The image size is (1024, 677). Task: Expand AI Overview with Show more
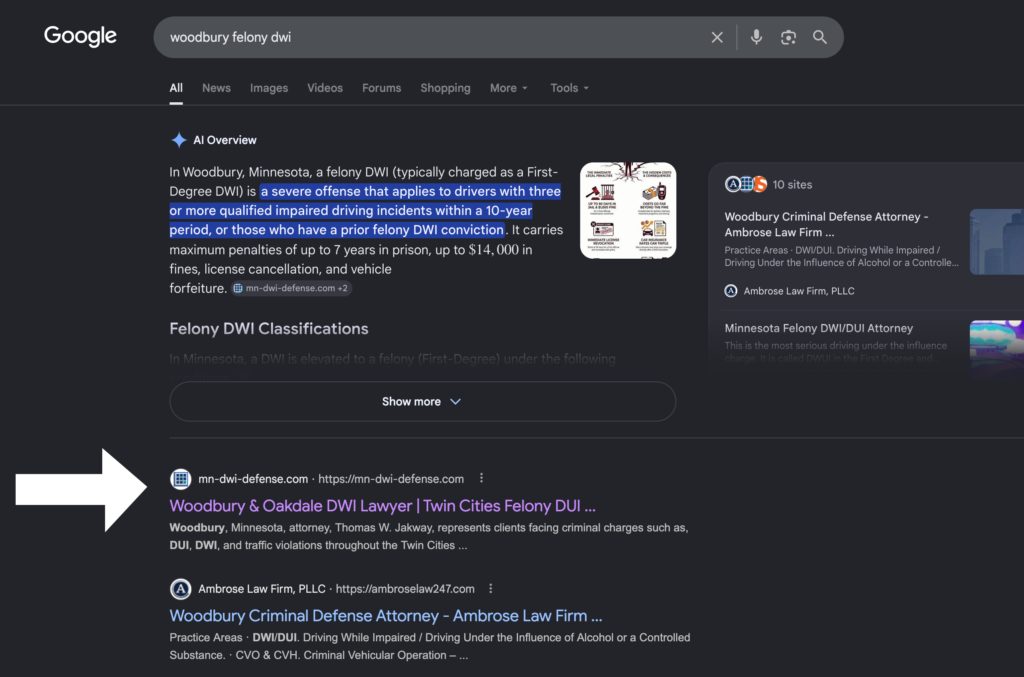click(423, 401)
